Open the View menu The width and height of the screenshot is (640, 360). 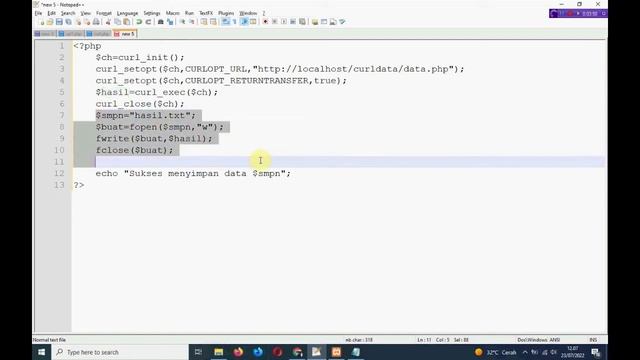coord(85,13)
